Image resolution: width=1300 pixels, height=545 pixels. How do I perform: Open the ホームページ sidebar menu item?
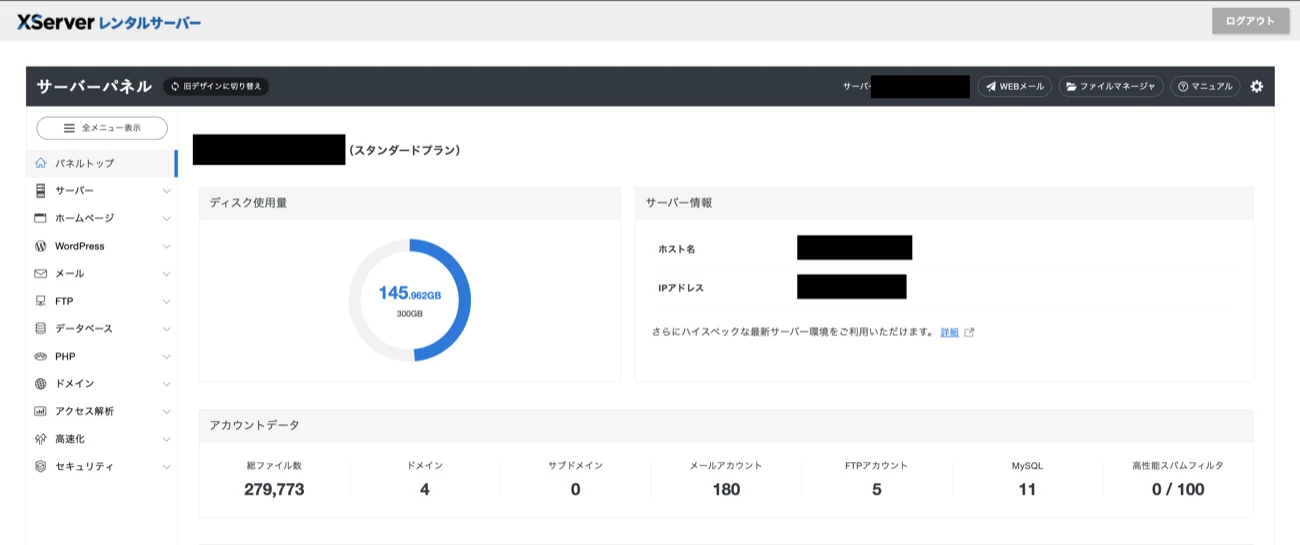pos(101,218)
